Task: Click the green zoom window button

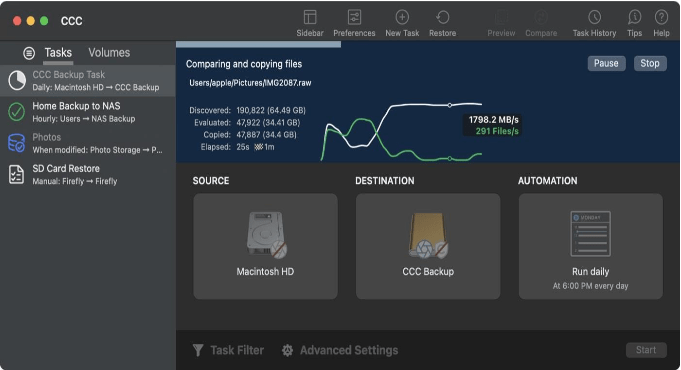Action: (x=44, y=21)
